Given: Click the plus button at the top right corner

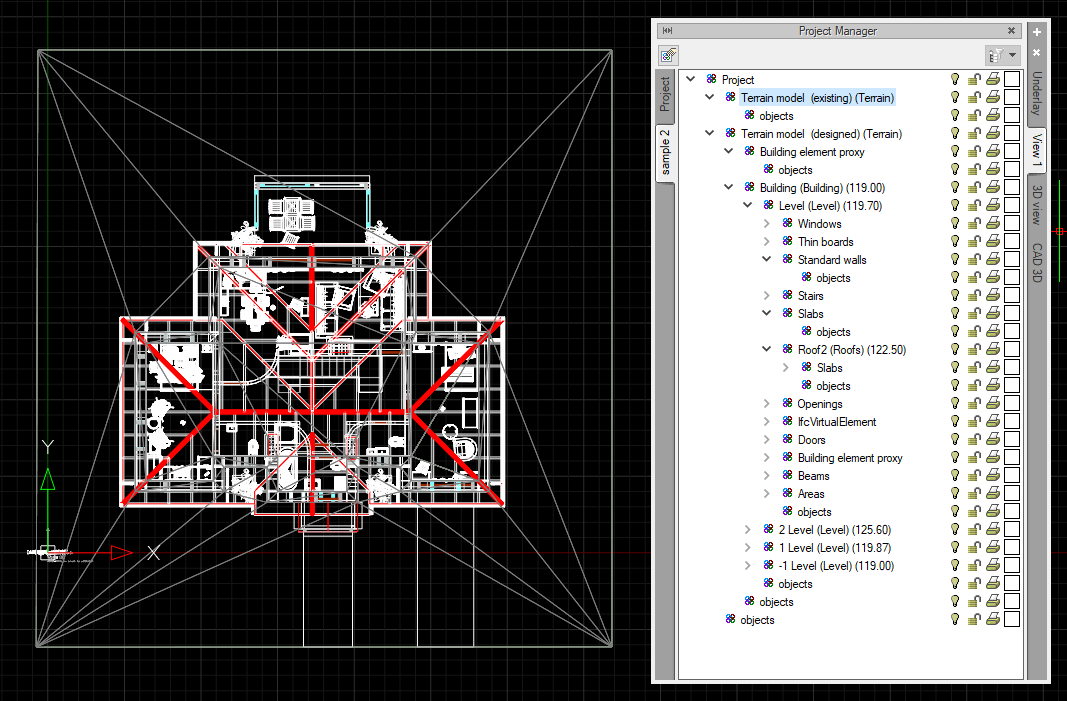Looking at the screenshot, I should point(1036,30).
